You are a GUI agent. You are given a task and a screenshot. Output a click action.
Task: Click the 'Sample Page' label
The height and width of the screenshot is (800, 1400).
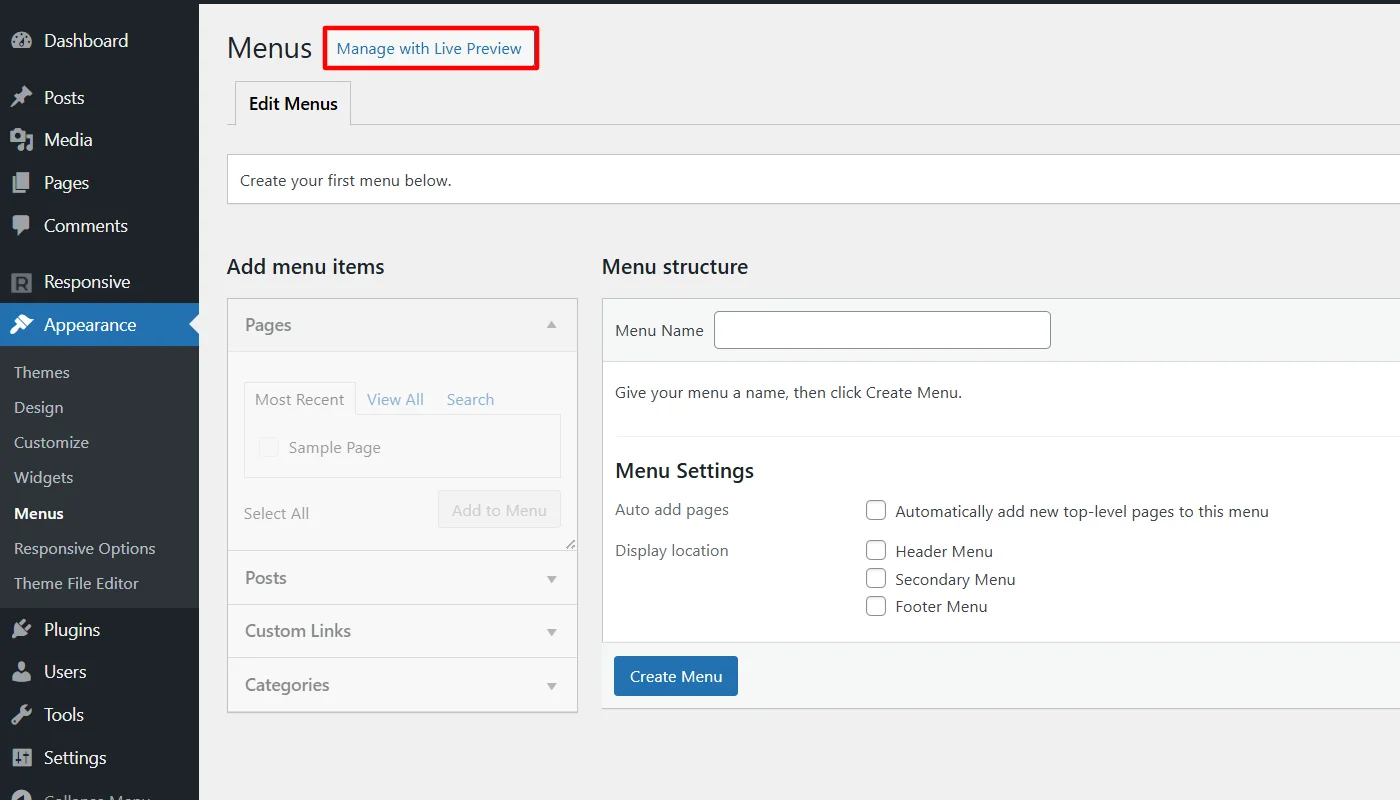[x=335, y=448]
